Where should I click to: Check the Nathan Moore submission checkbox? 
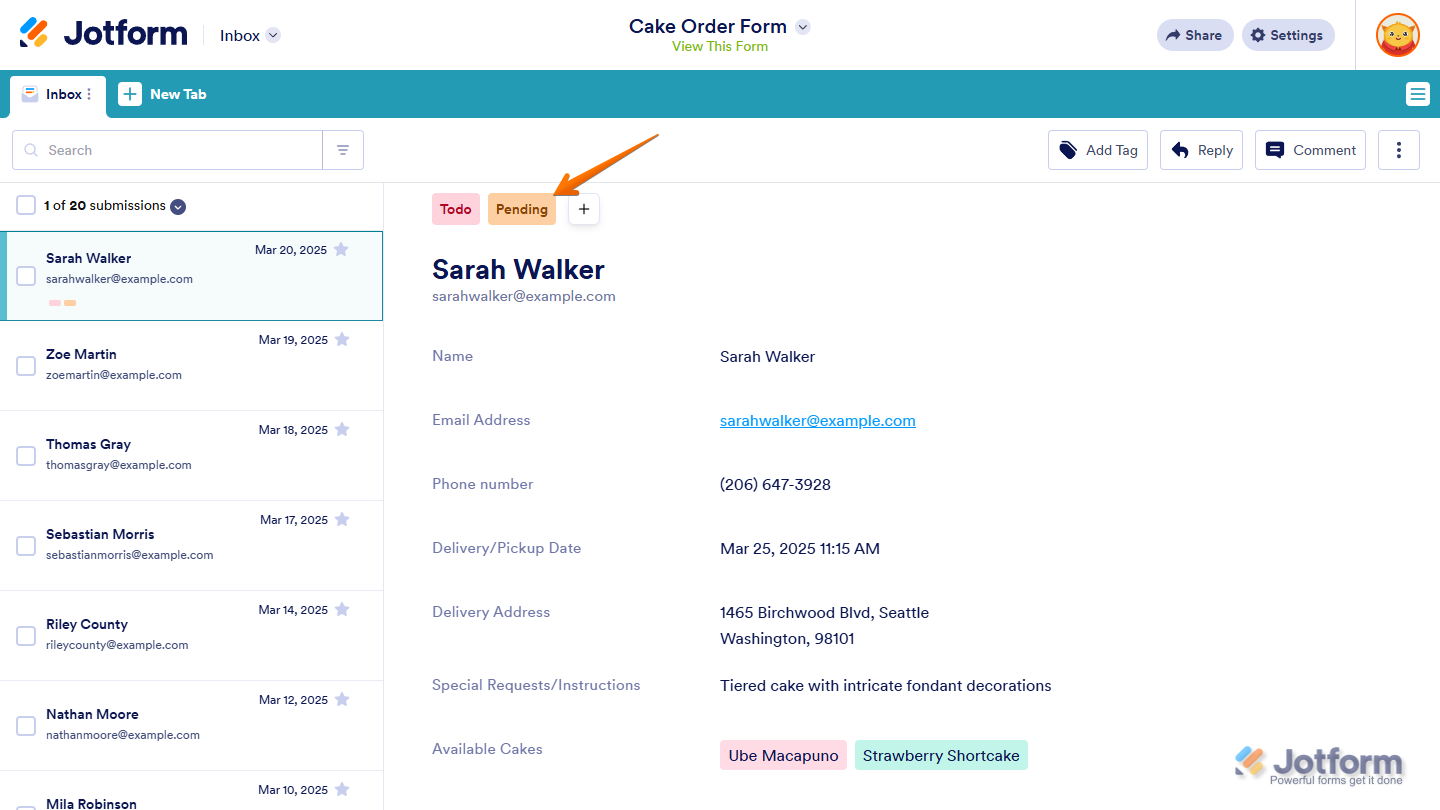click(26, 726)
